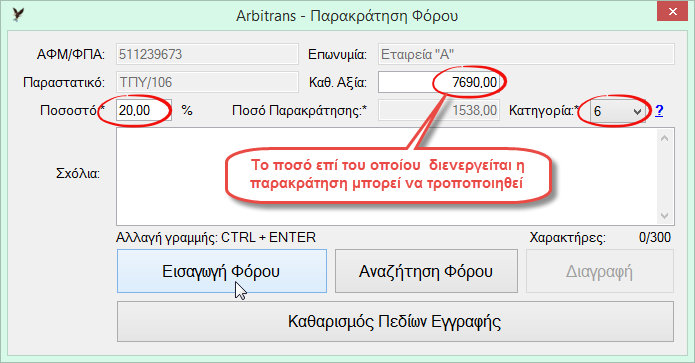Click the Παραστατικό field showing ΤΠΥ/106
The width and height of the screenshot is (695, 363).
point(207,82)
